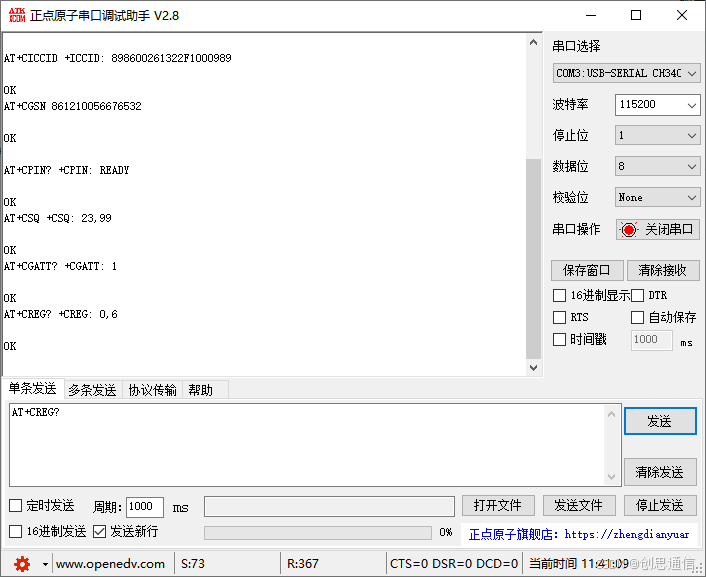Screen dimensions: 706x577
Task: Enable 16进制发送 hex send checkbox
Action: [x=16, y=532]
